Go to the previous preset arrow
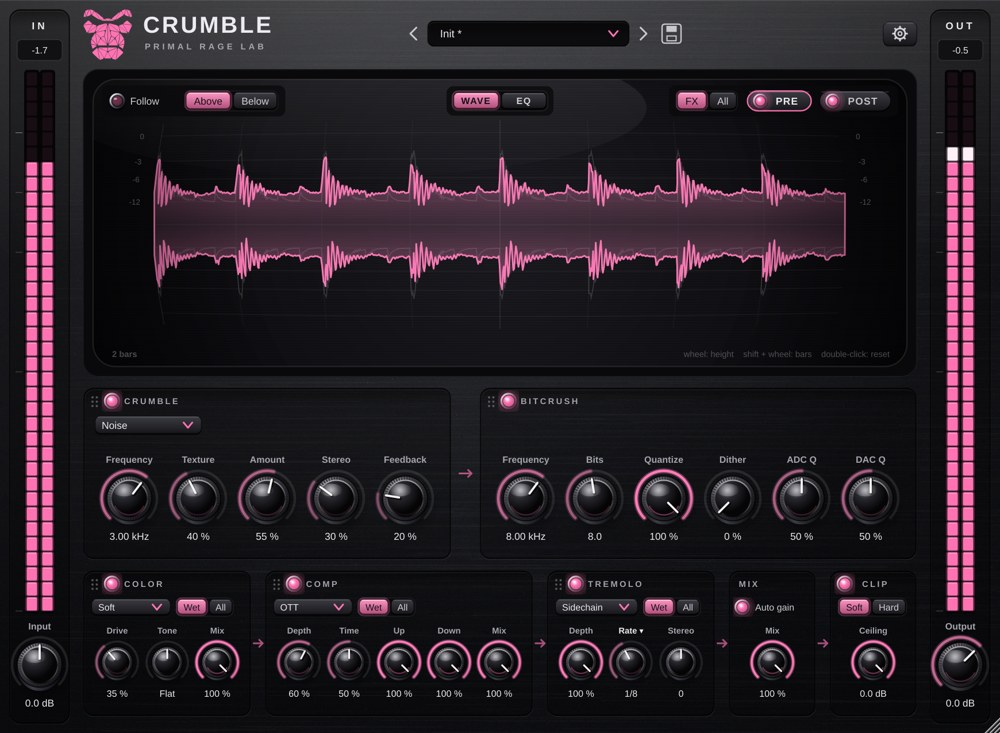 [x=413, y=34]
